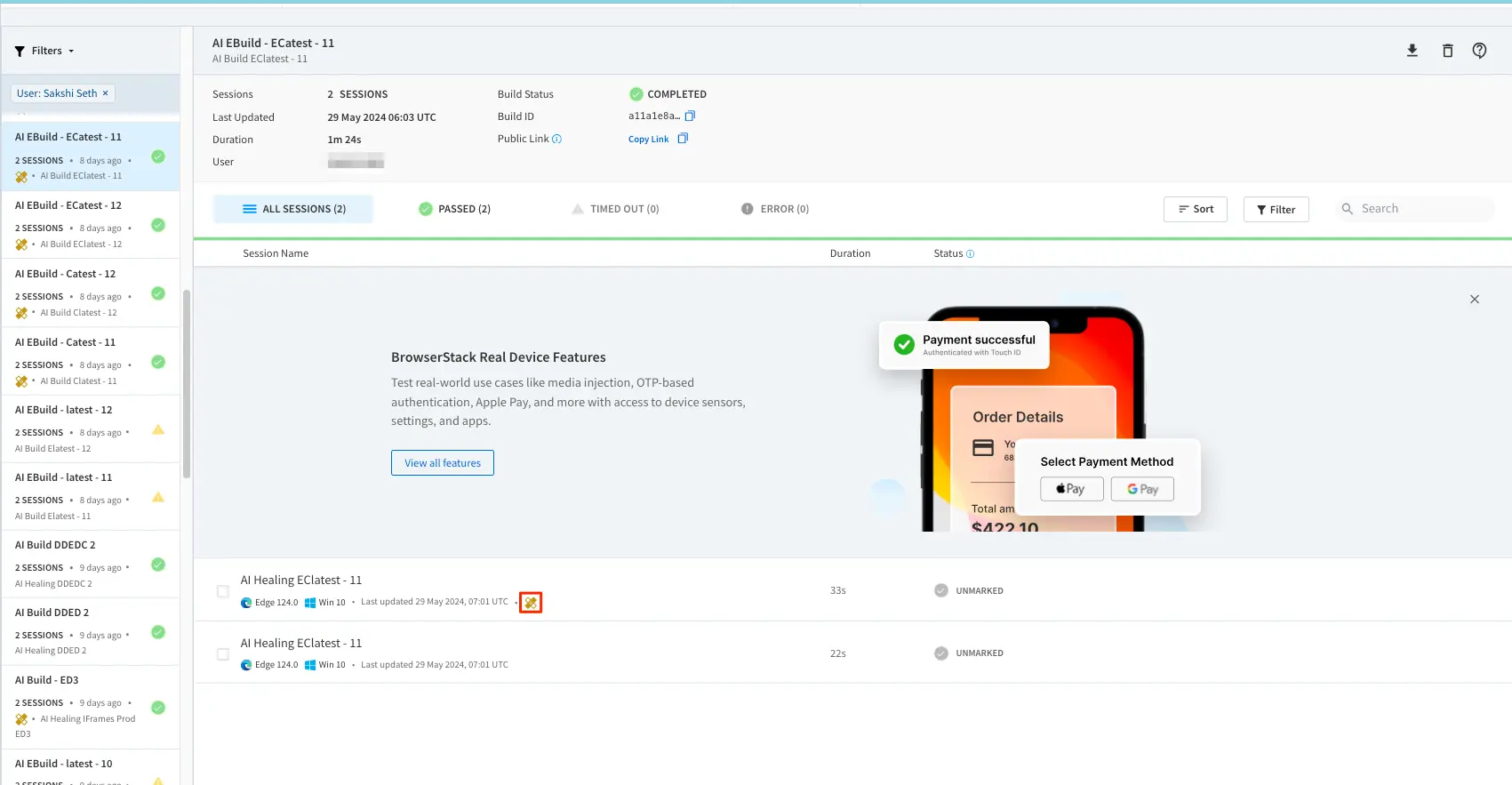Click the sidebar build list scrollbar
The image size is (1512, 785).
[187, 382]
